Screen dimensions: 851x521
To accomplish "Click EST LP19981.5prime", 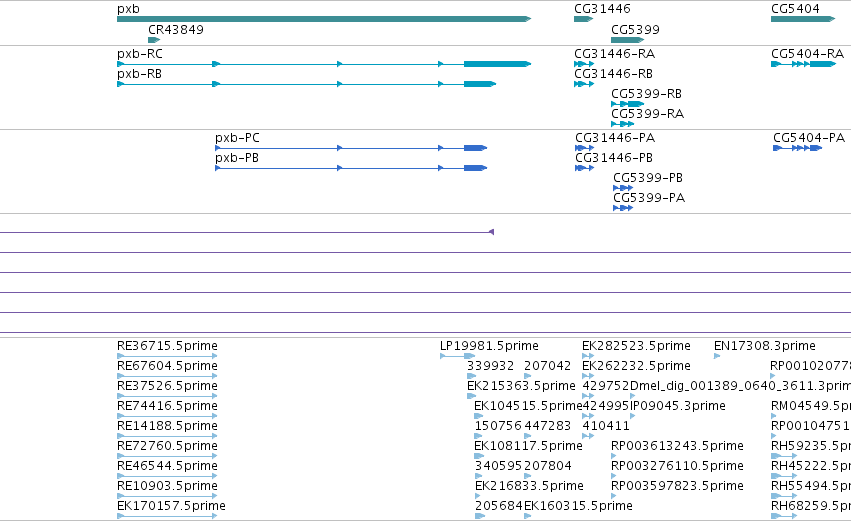I will point(489,346).
